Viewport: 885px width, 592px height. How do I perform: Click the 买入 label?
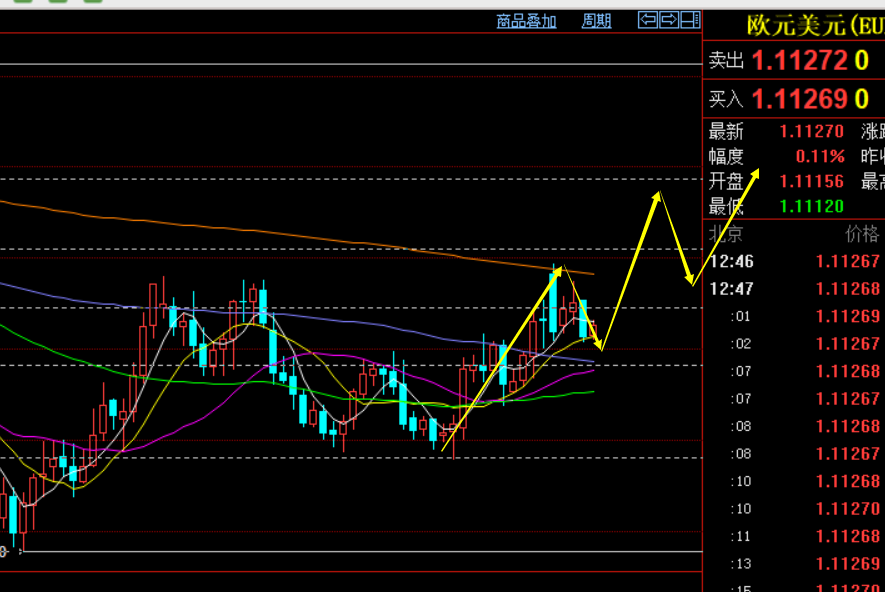[726, 99]
